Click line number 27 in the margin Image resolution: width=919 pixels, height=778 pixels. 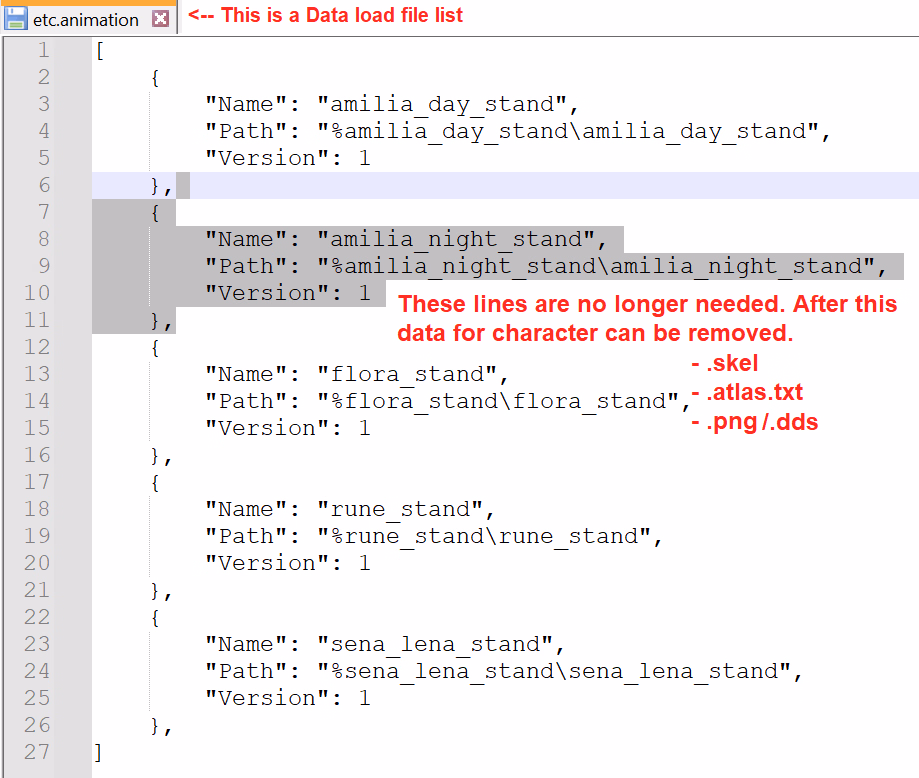click(37, 752)
